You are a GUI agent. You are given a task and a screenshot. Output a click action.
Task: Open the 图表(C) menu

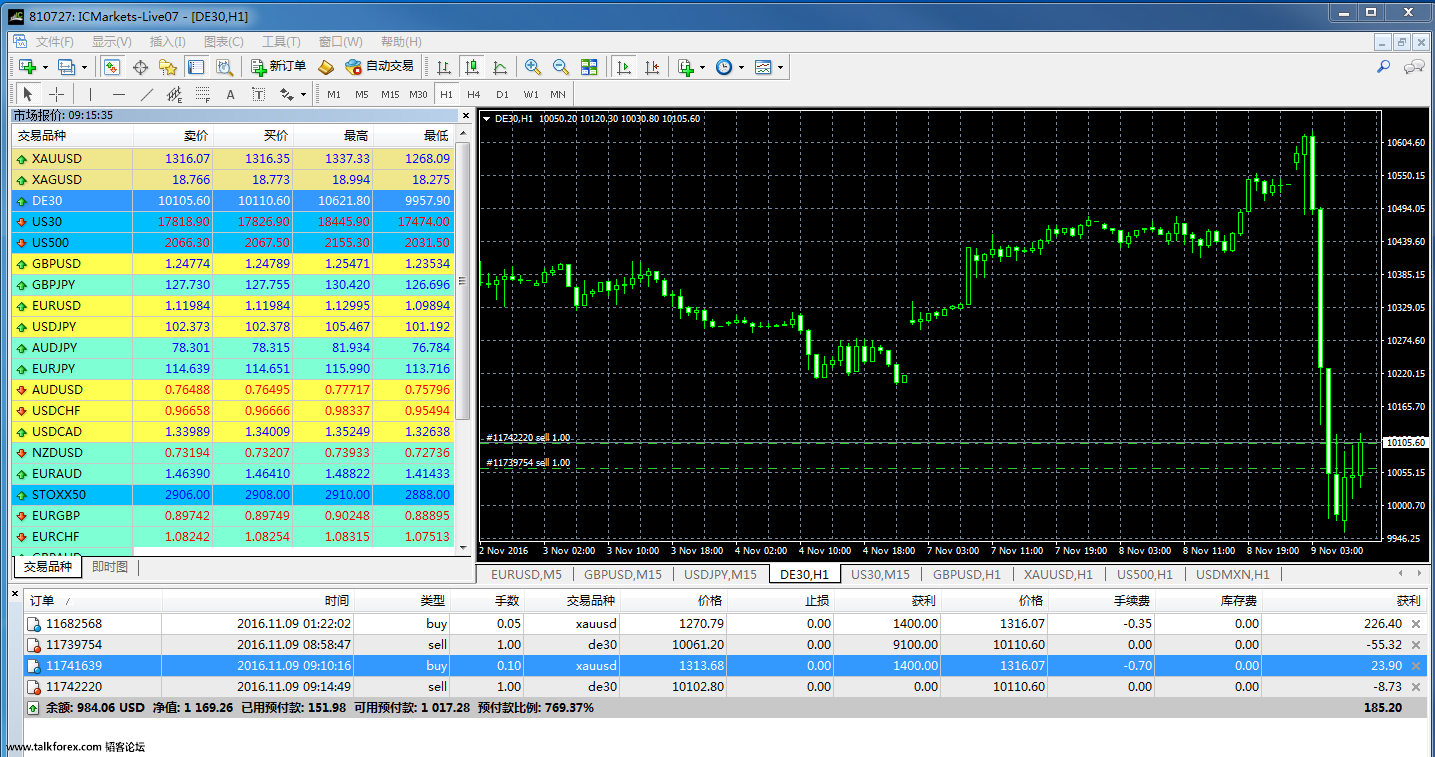click(x=223, y=42)
